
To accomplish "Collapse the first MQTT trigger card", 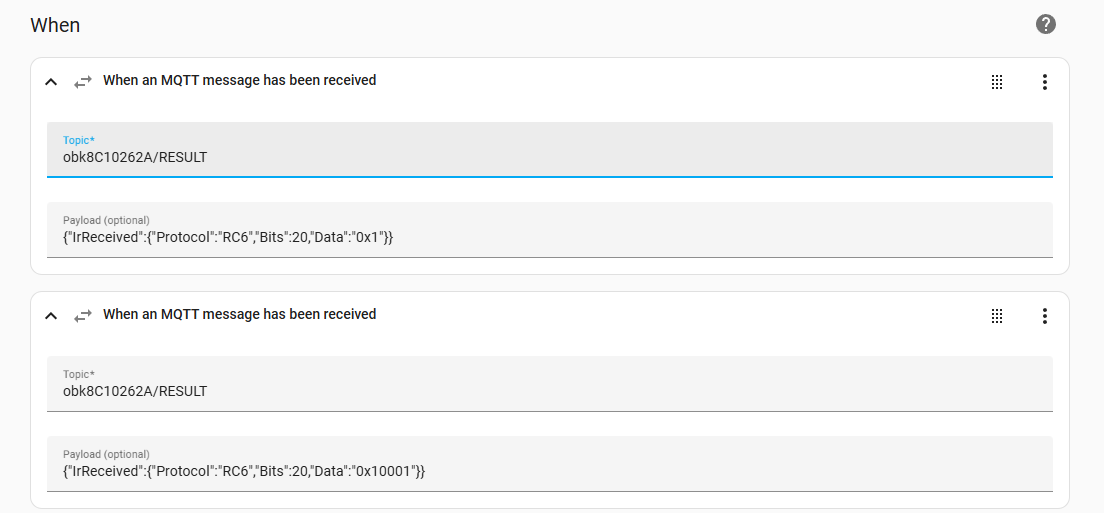I will tap(51, 82).
